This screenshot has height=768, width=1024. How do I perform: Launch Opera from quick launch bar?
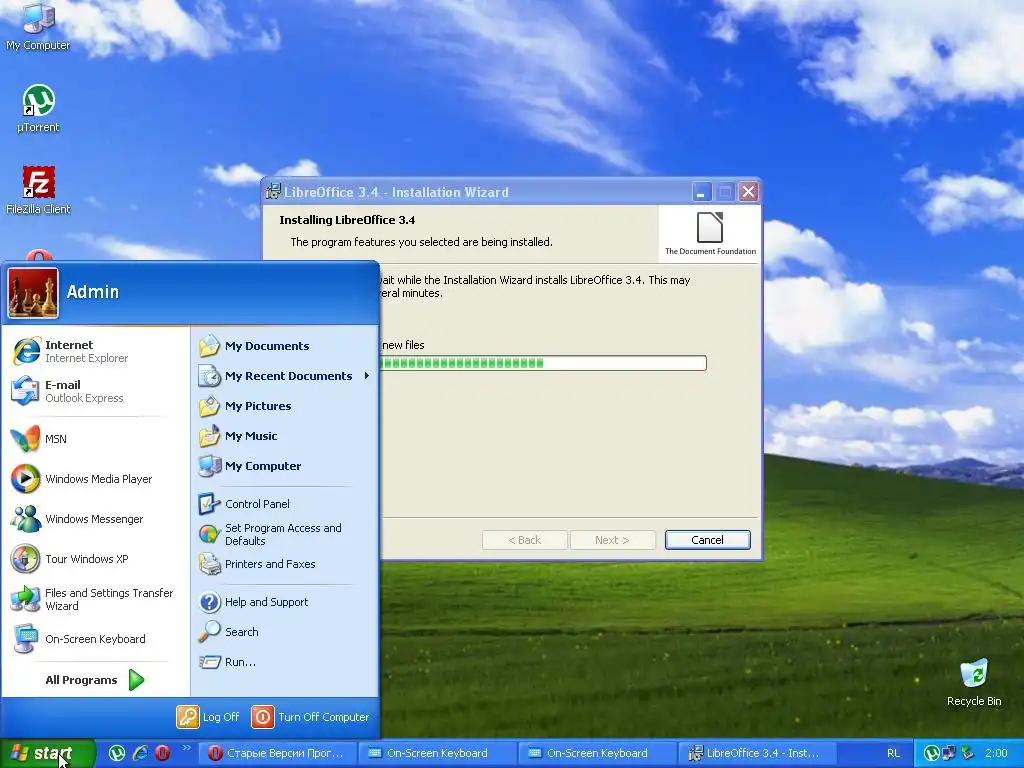click(162, 753)
